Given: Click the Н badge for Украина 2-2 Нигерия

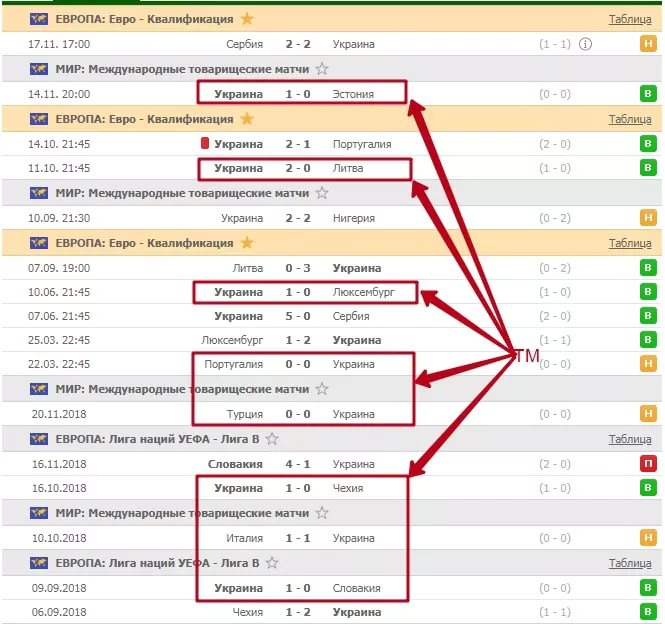Looking at the screenshot, I should click(648, 218).
